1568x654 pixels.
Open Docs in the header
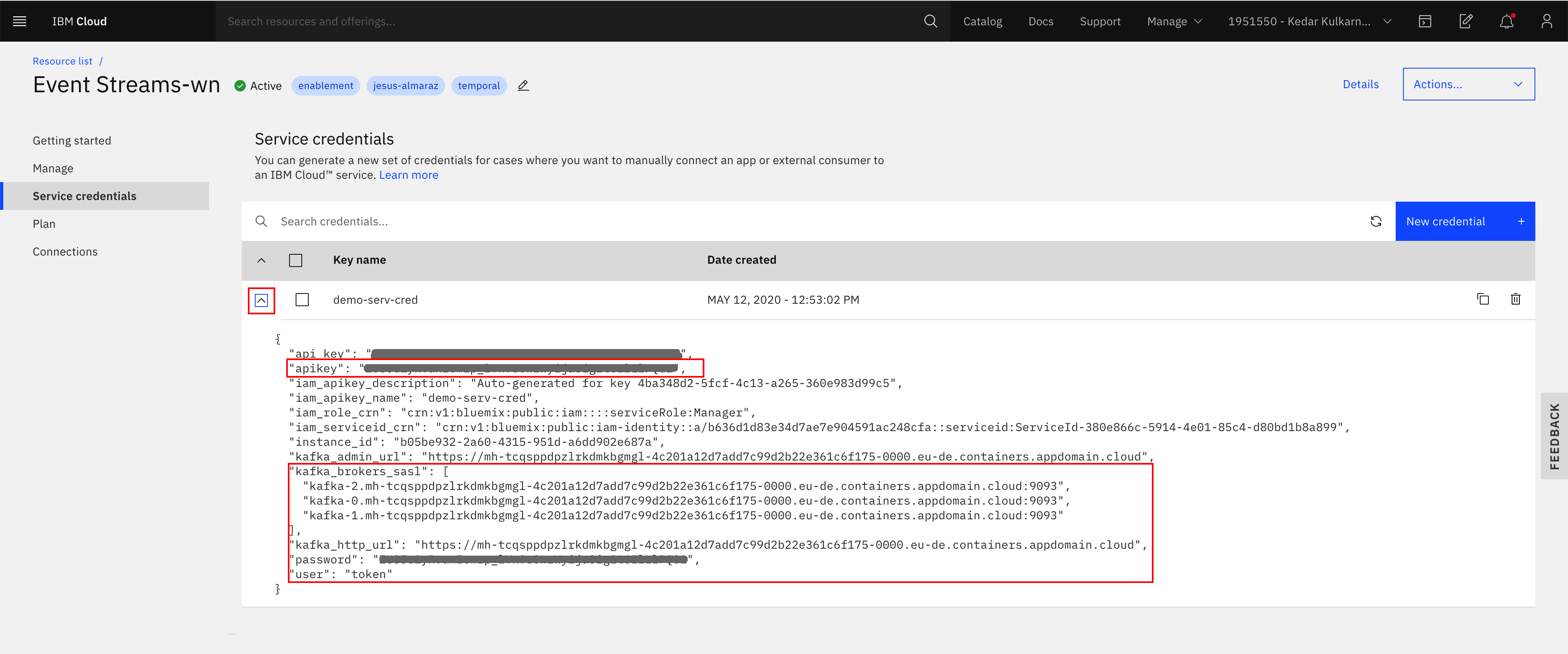1041,21
